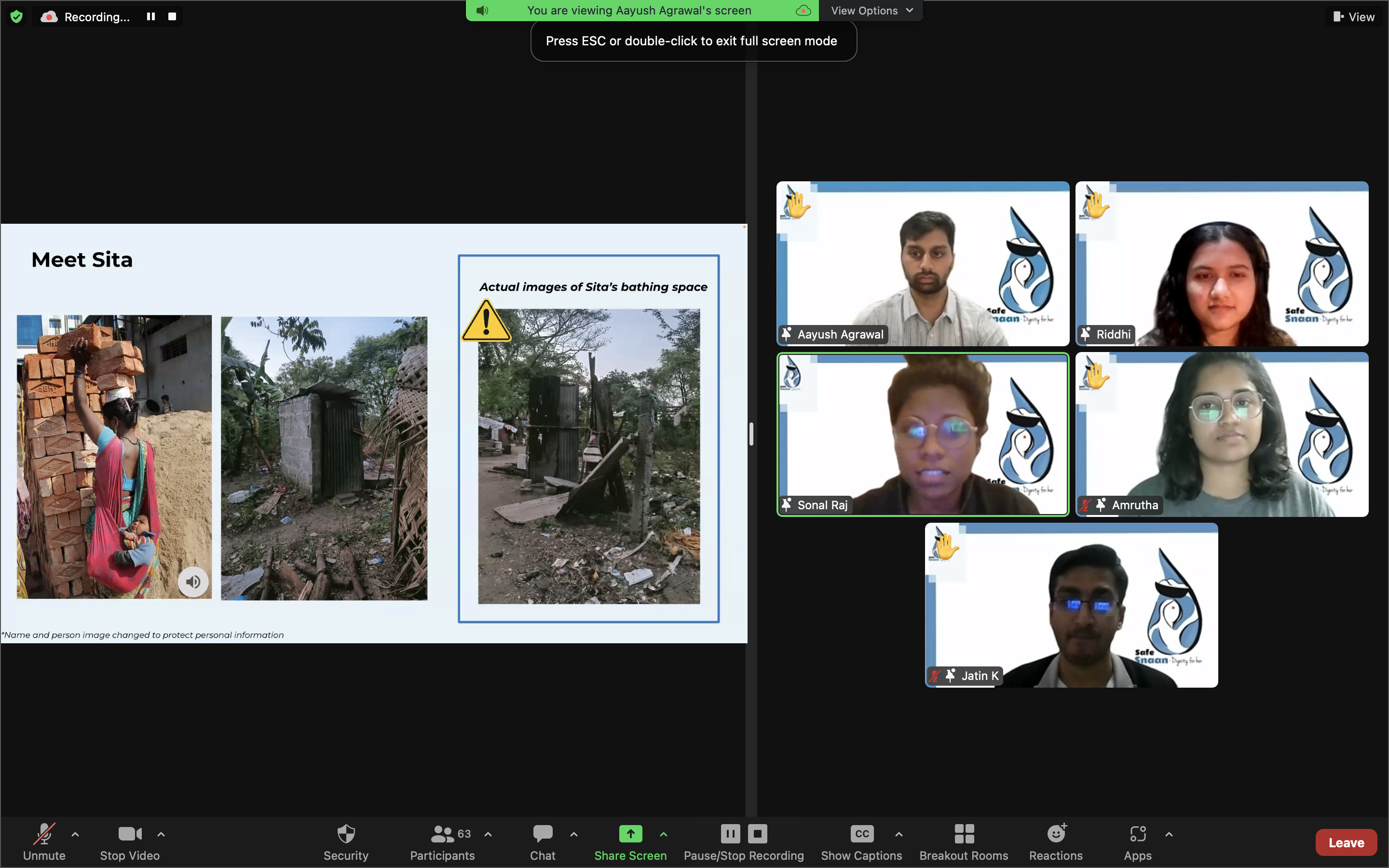This screenshot has height=868, width=1389.
Task: Expand video options arrow beside Stop Video
Action: pyautogui.click(x=161, y=834)
